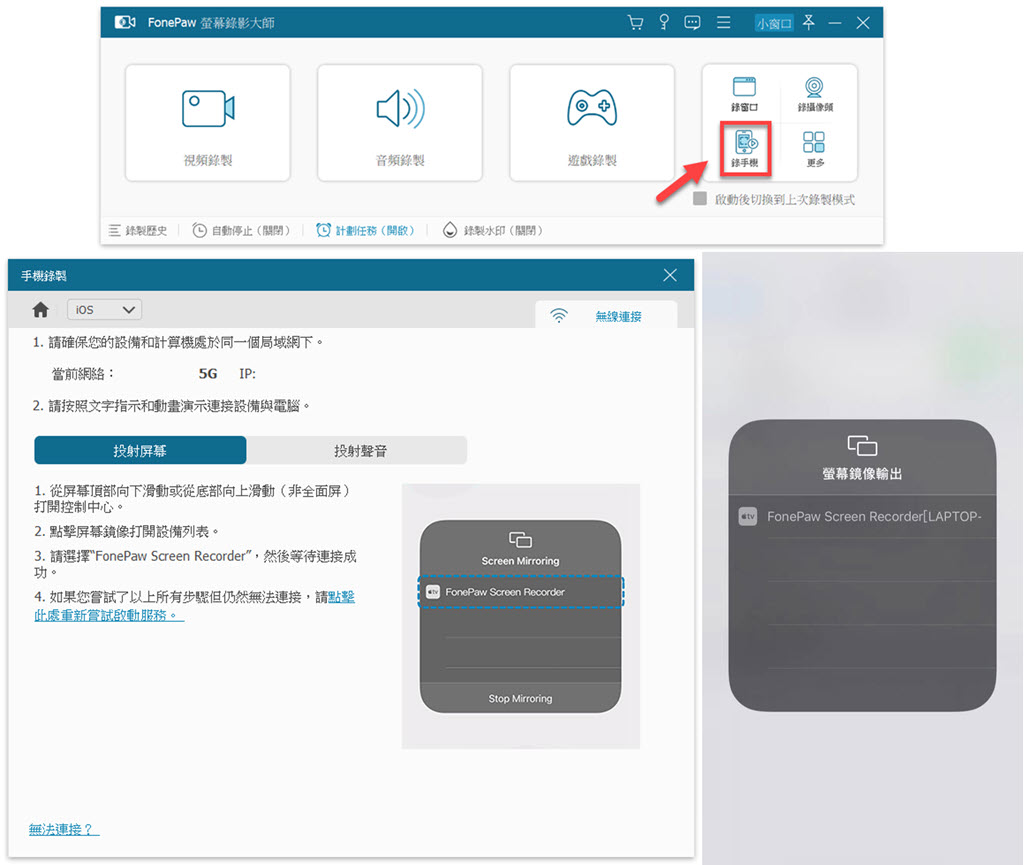Go to home in 手機錄製 dialog
The height and width of the screenshot is (865, 1024).
click(40, 309)
